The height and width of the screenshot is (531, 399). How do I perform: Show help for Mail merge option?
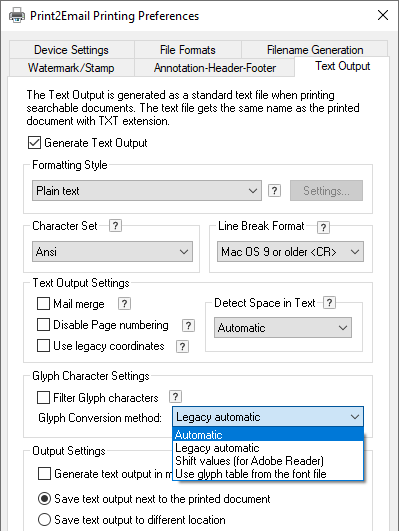[x=124, y=304]
